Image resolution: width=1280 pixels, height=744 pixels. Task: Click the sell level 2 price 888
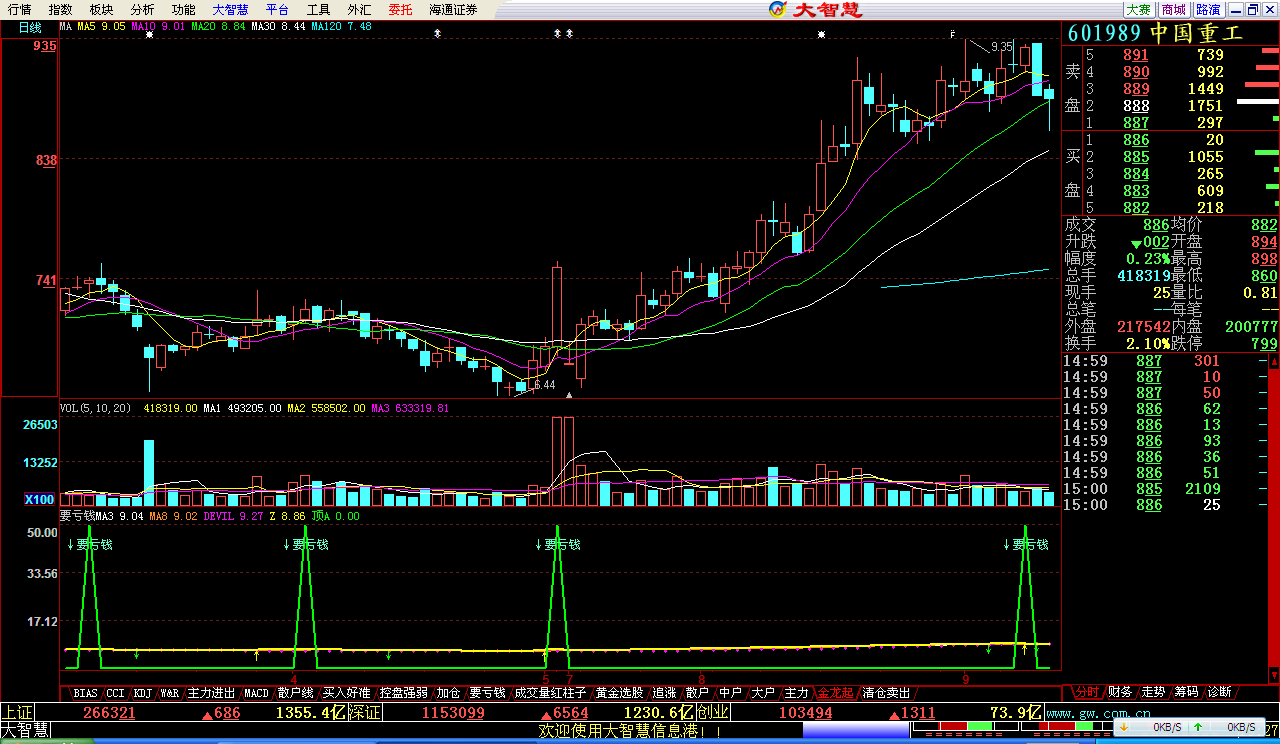click(x=1136, y=106)
